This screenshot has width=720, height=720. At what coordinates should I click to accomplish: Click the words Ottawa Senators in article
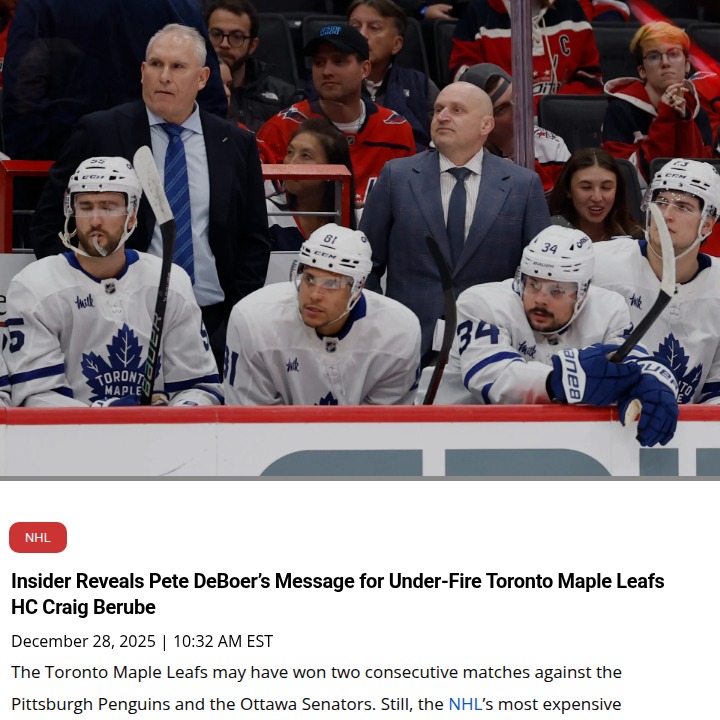[x=305, y=703]
